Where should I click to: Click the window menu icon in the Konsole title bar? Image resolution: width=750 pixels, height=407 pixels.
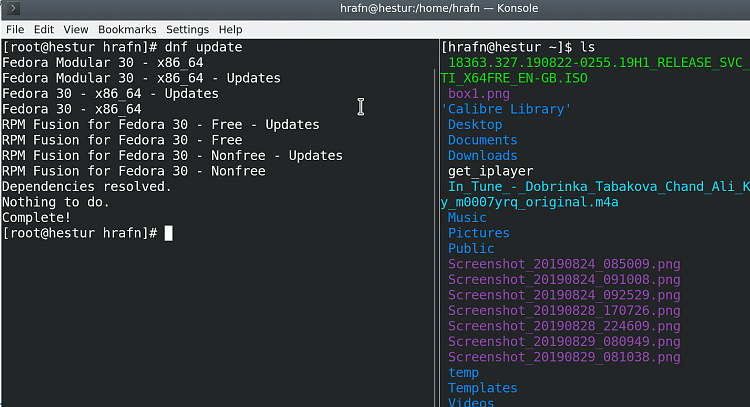coord(12,8)
